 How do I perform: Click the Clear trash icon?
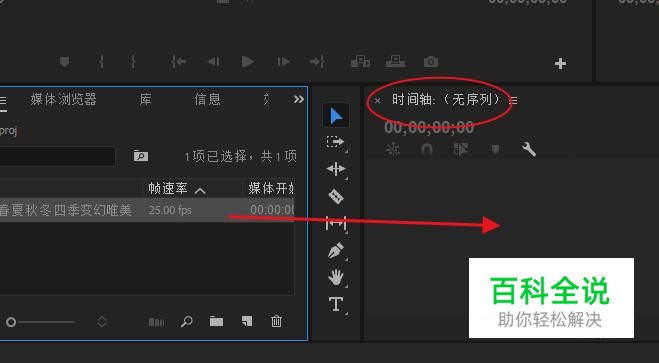[x=276, y=321]
